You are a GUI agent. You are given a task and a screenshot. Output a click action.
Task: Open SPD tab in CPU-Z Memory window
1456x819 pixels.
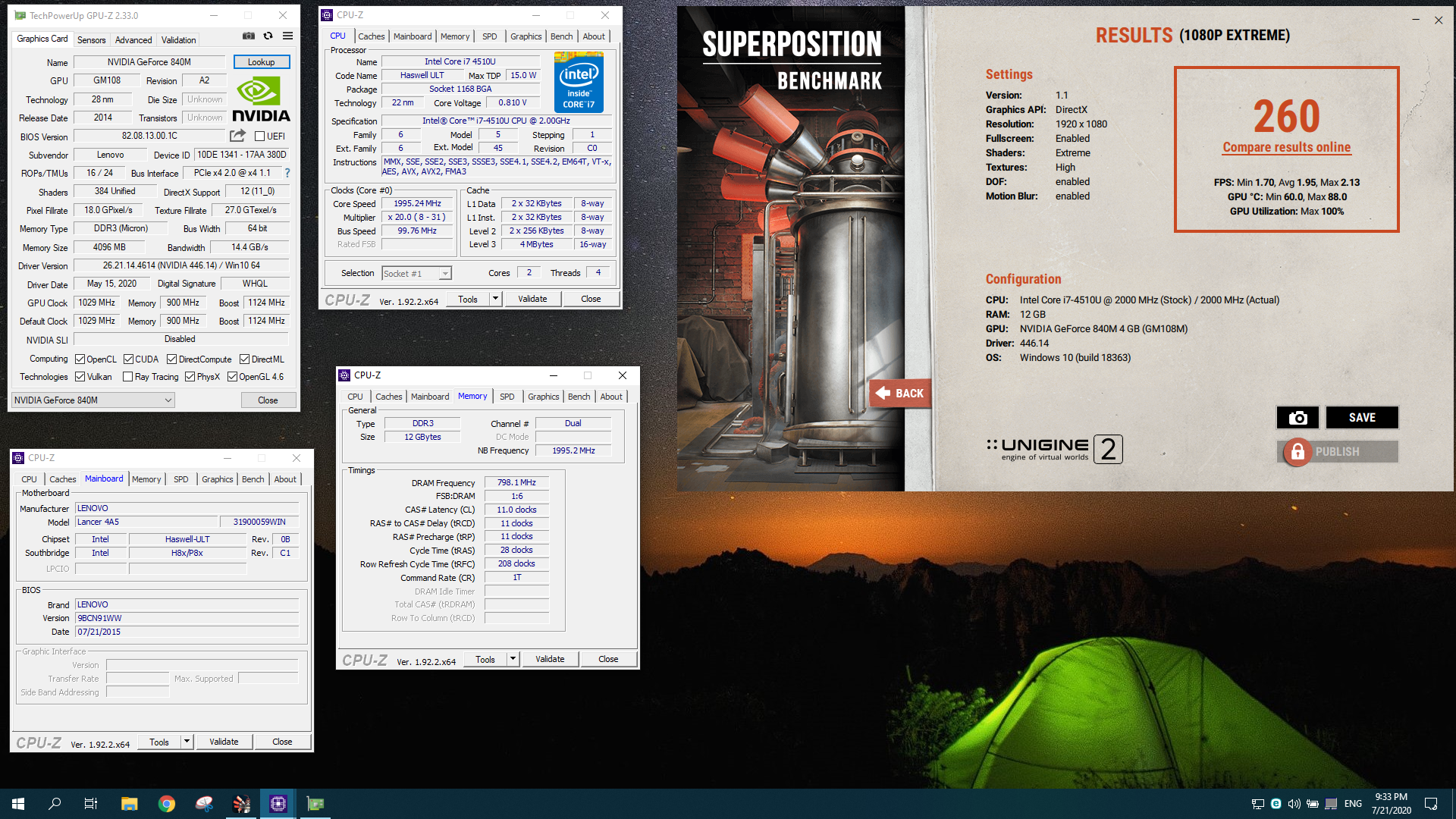pos(507,397)
